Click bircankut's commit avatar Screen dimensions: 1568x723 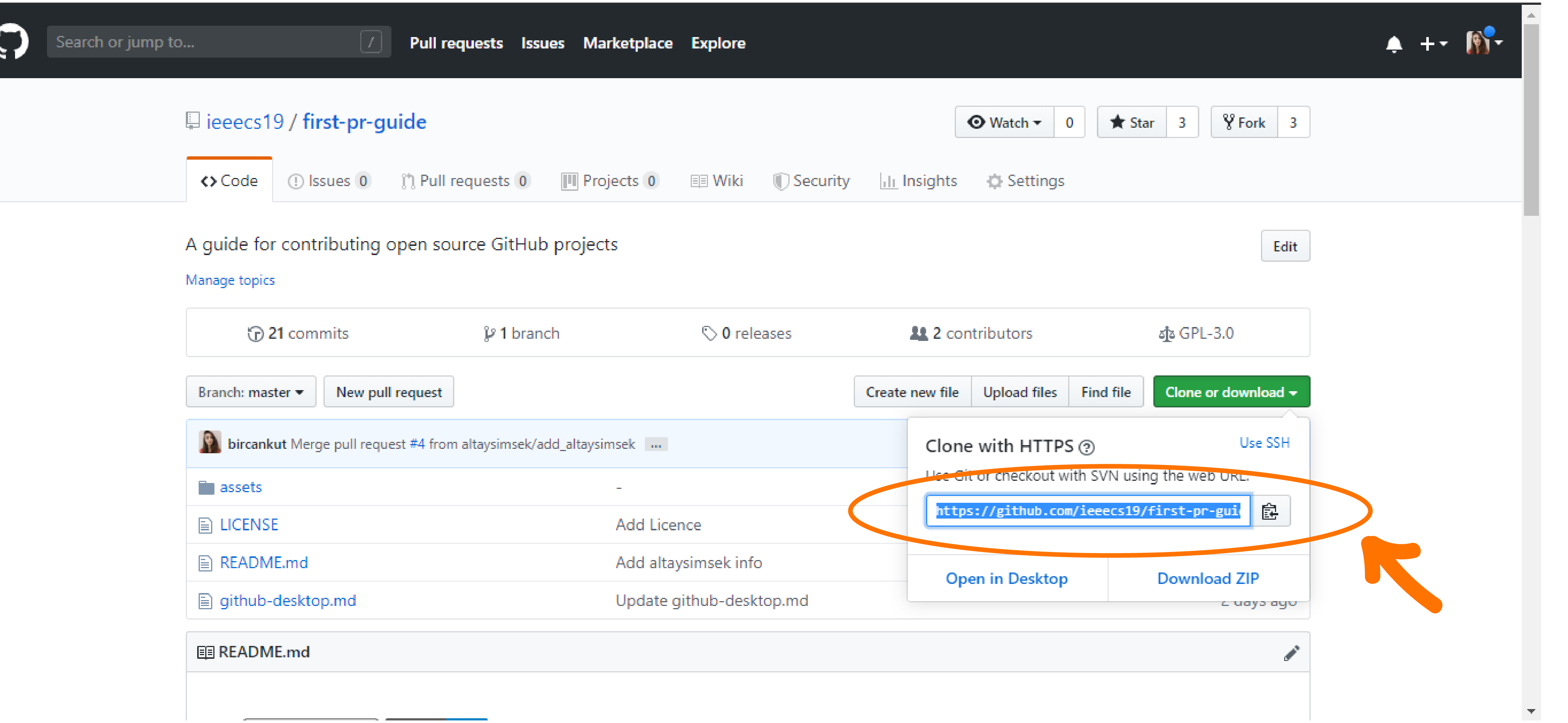[209, 443]
